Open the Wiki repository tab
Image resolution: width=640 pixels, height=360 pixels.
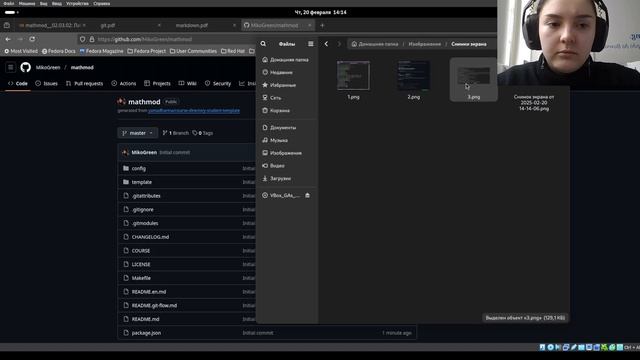(x=187, y=83)
